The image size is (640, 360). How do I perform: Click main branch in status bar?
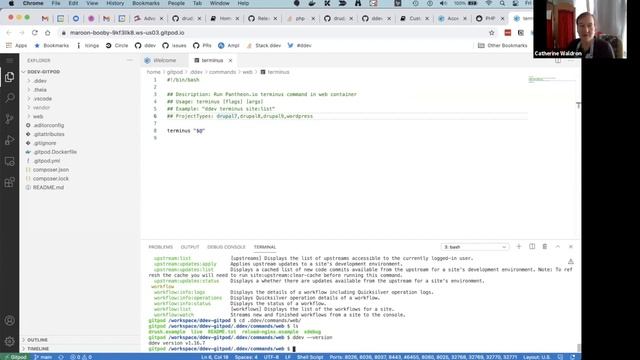click(x=43, y=357)
